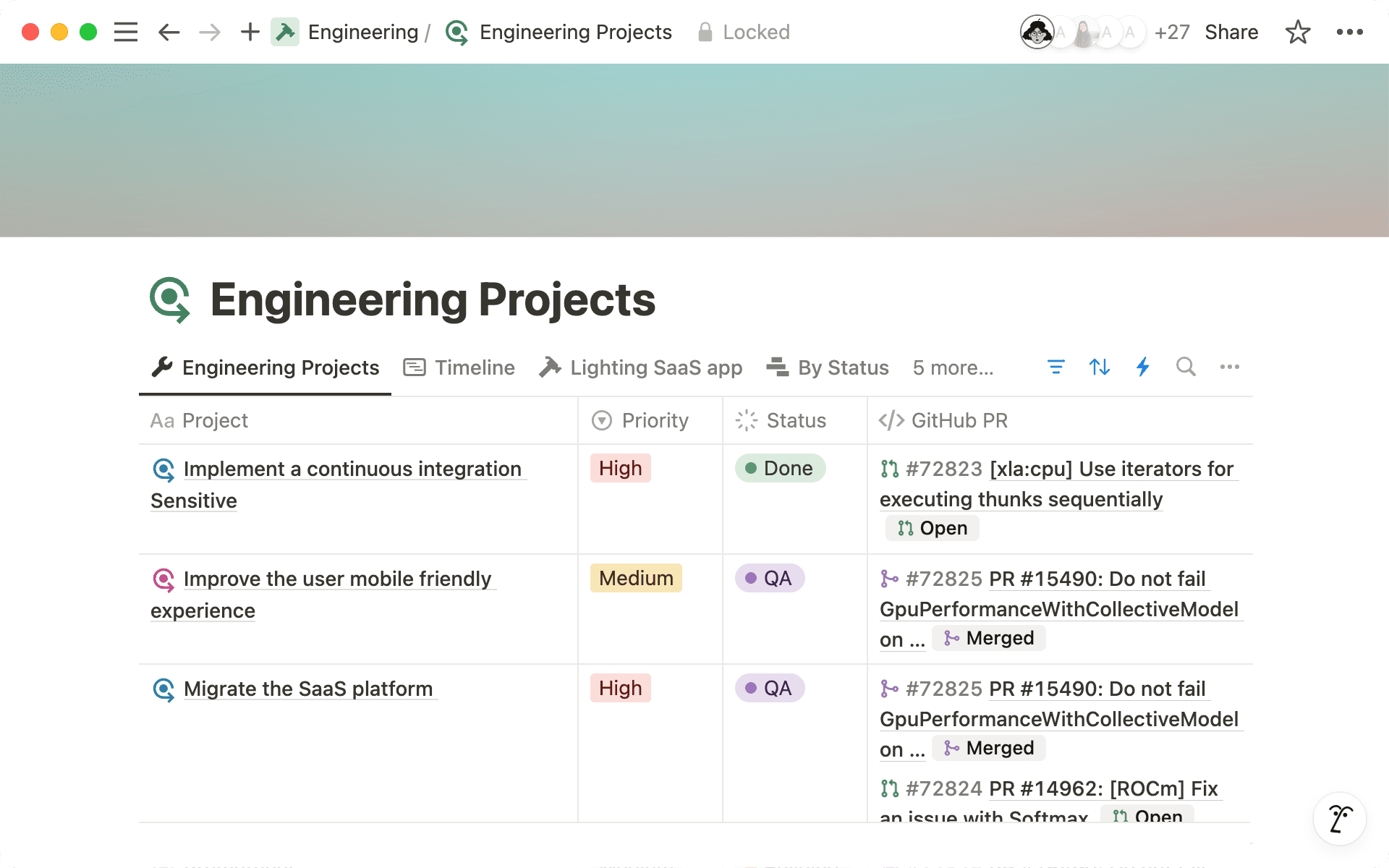Open sort options using the arrows icon

click(1099, 367)
